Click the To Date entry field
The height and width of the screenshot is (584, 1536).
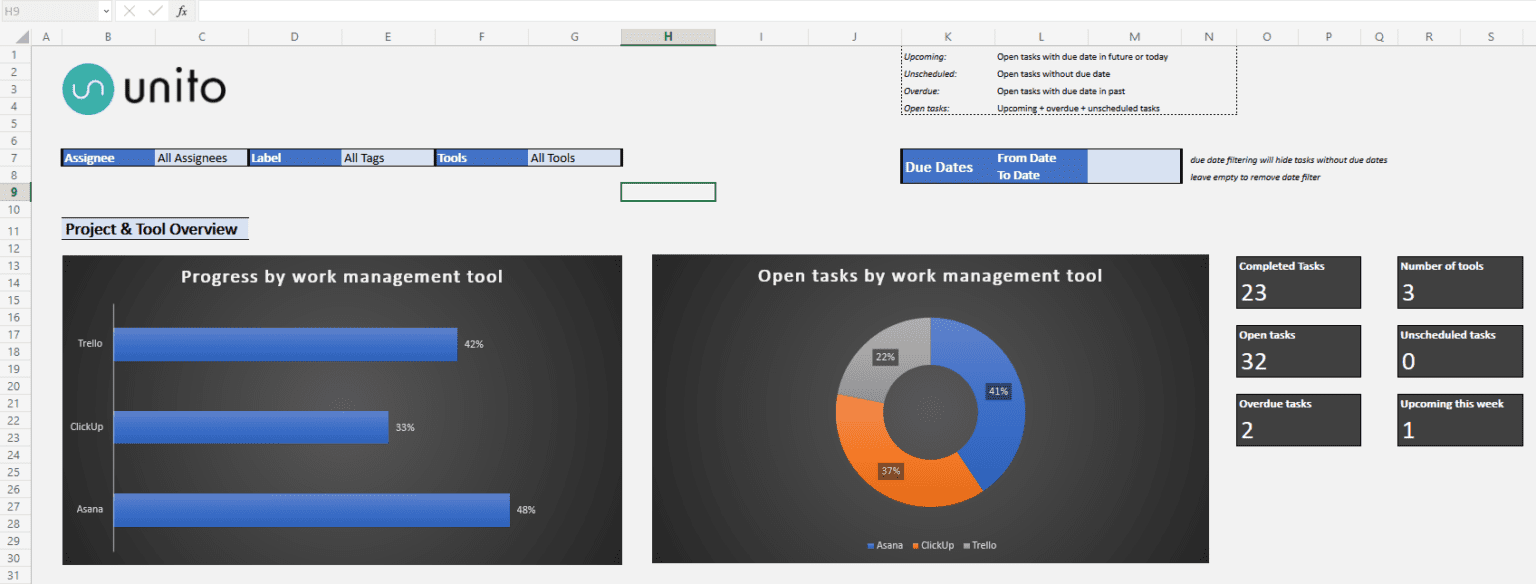click(x=1133, y=175)
